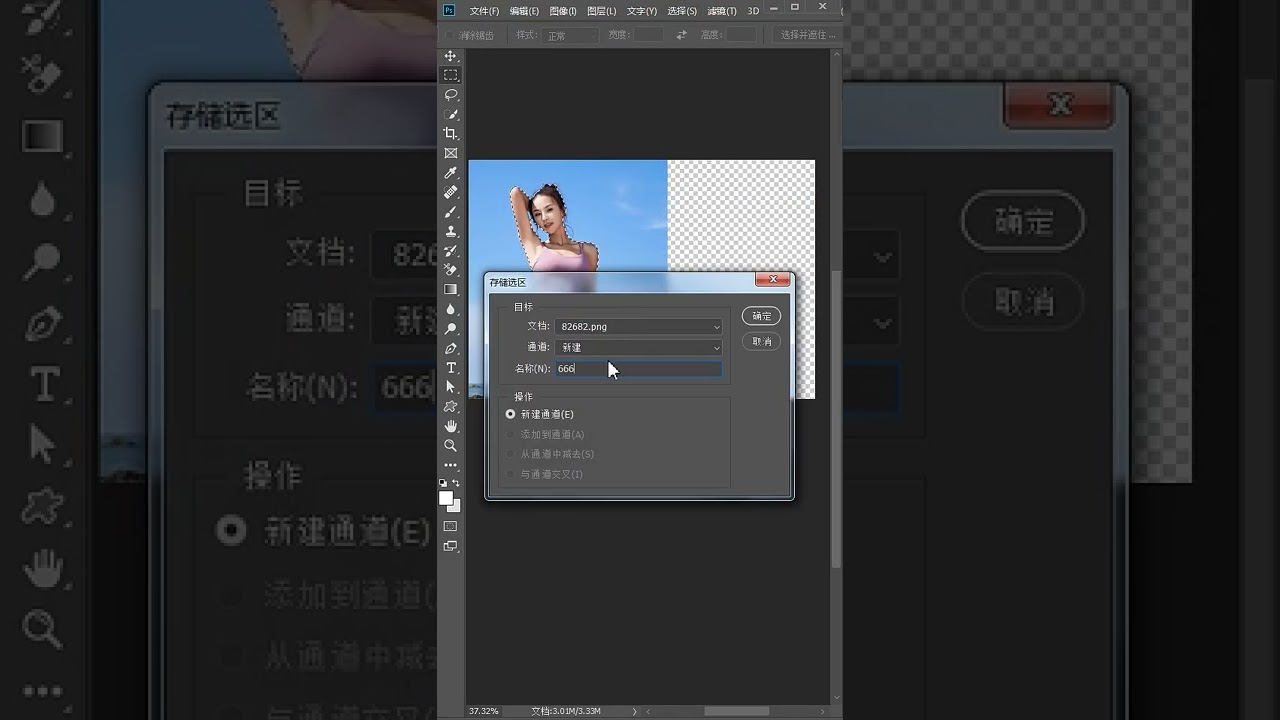
Task: Open the 文件(F) menu
Action: tap(485, 11)
